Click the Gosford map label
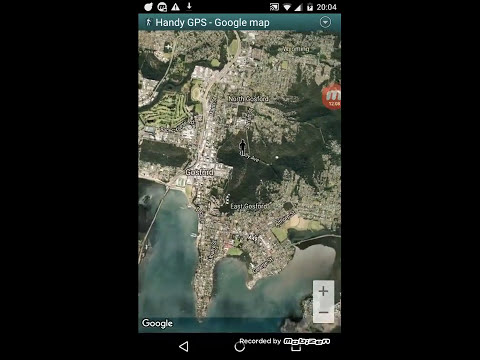 coord(199,172)
